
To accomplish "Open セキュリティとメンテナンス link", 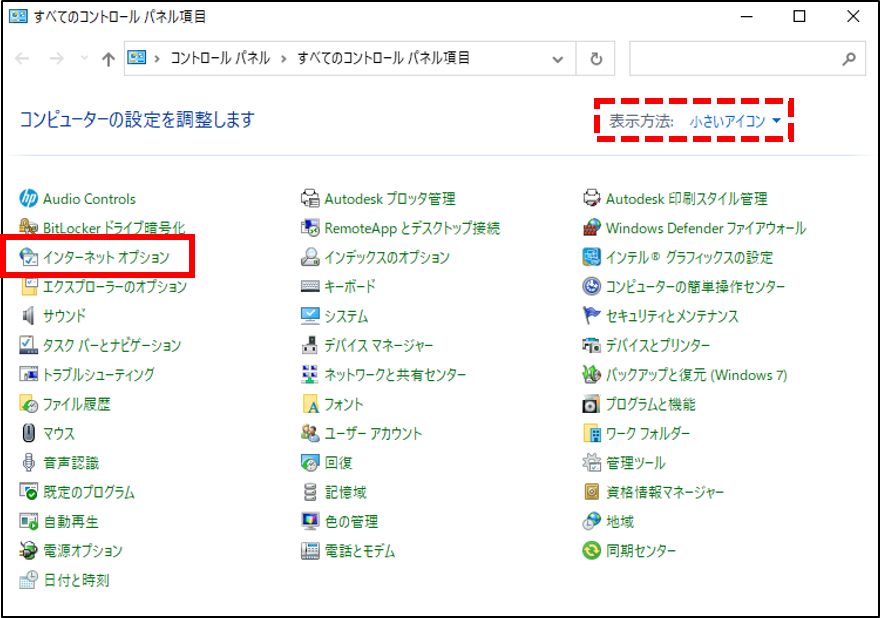I will coord(672,316).
